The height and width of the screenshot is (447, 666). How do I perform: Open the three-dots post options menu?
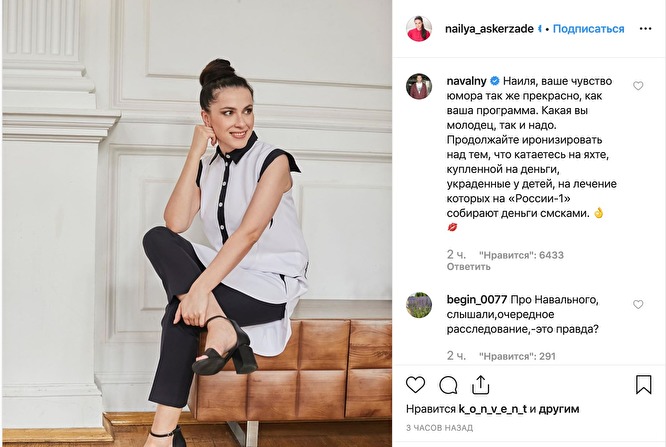(645, 29)
